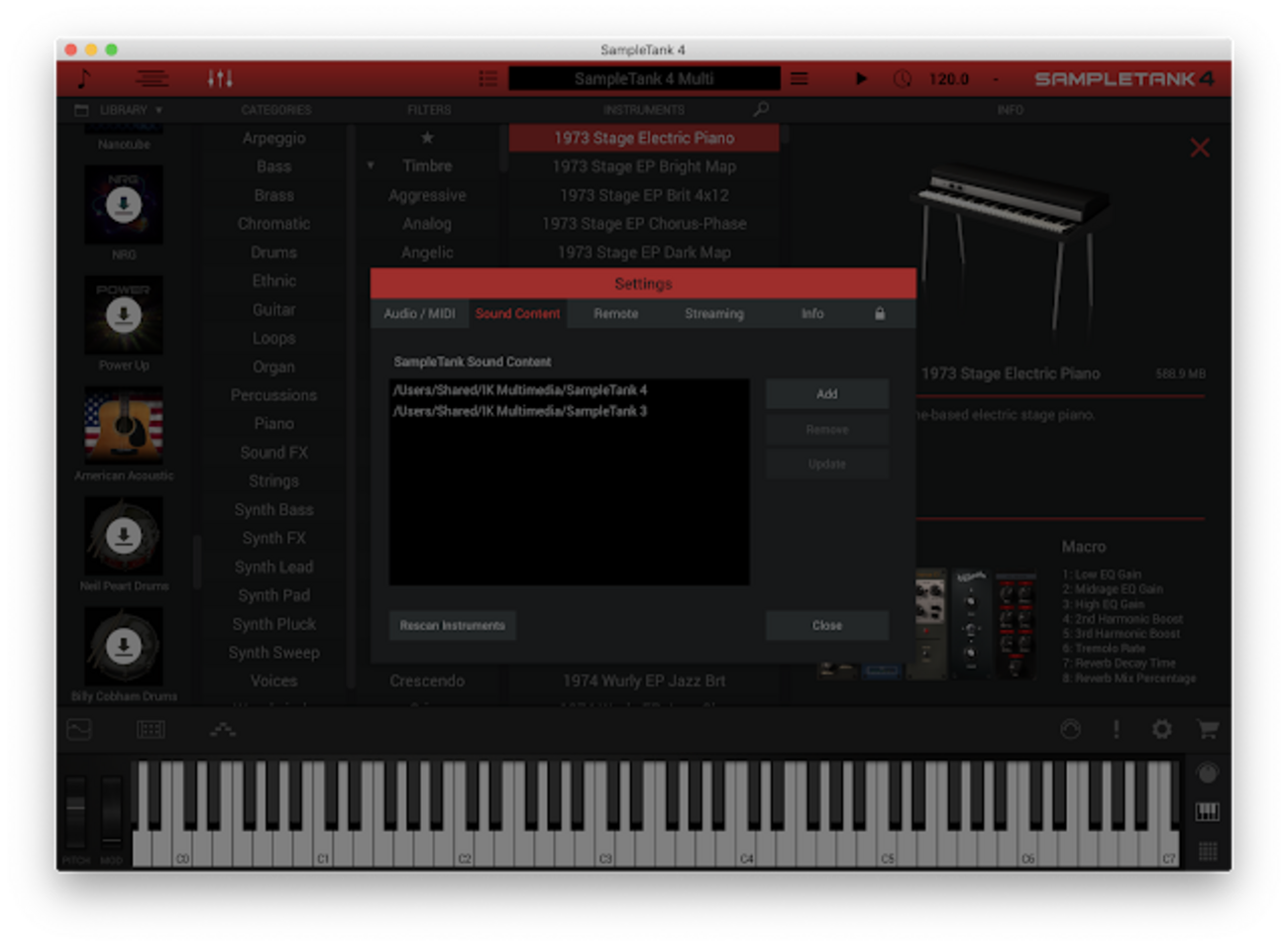Open the waveform edit panel icon
Screen dimensions: 1288x946
(79, 730)
